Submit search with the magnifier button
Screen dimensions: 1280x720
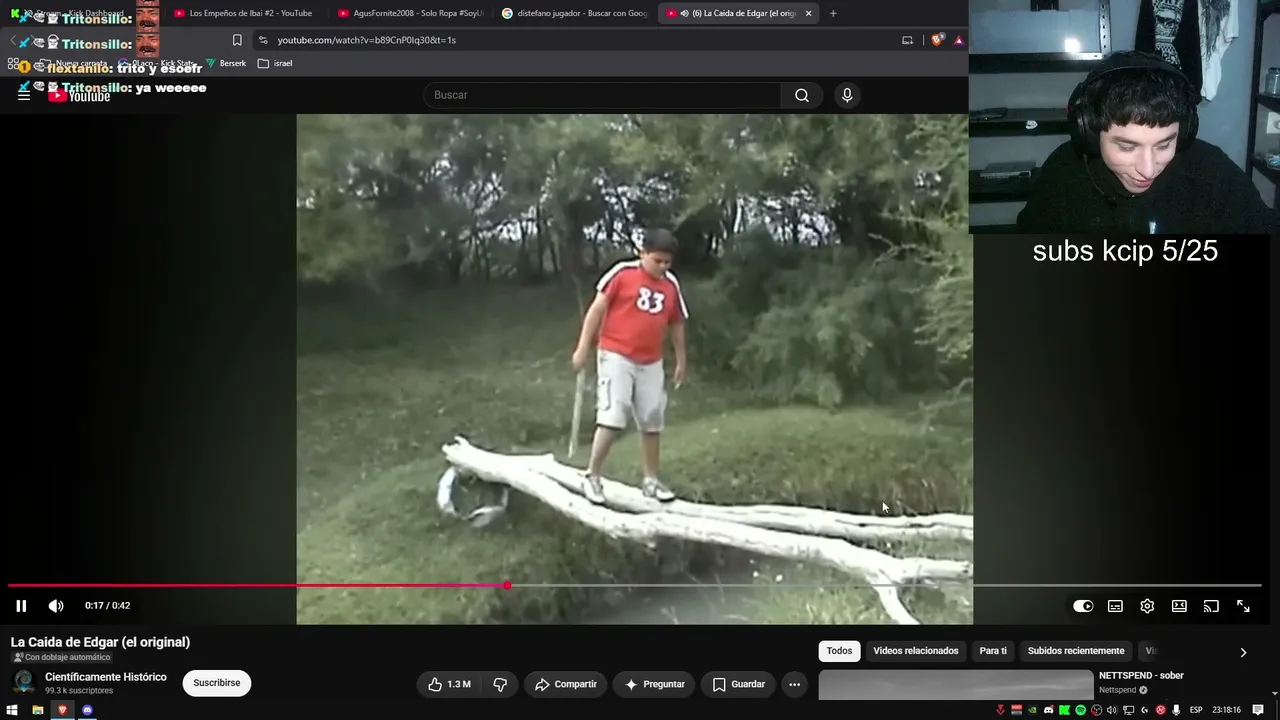click(x=802, y=95)
